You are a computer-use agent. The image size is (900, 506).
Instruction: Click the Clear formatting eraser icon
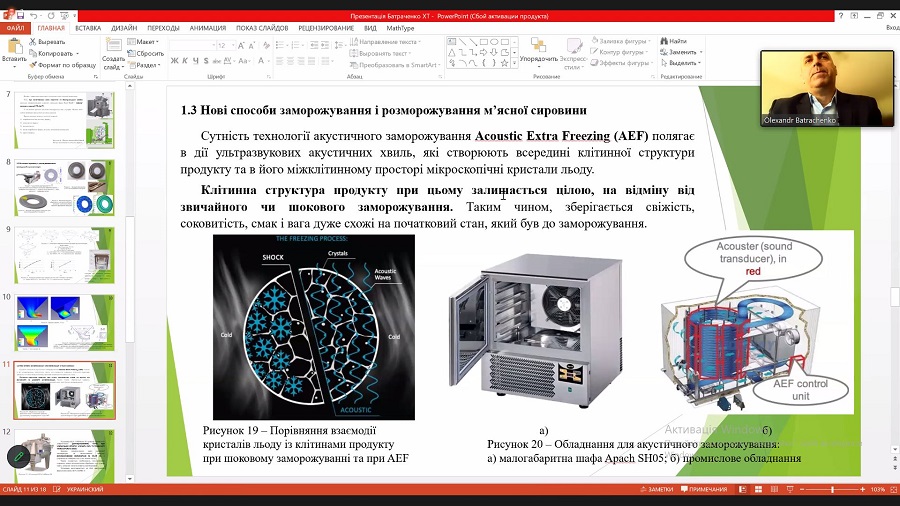266,45
